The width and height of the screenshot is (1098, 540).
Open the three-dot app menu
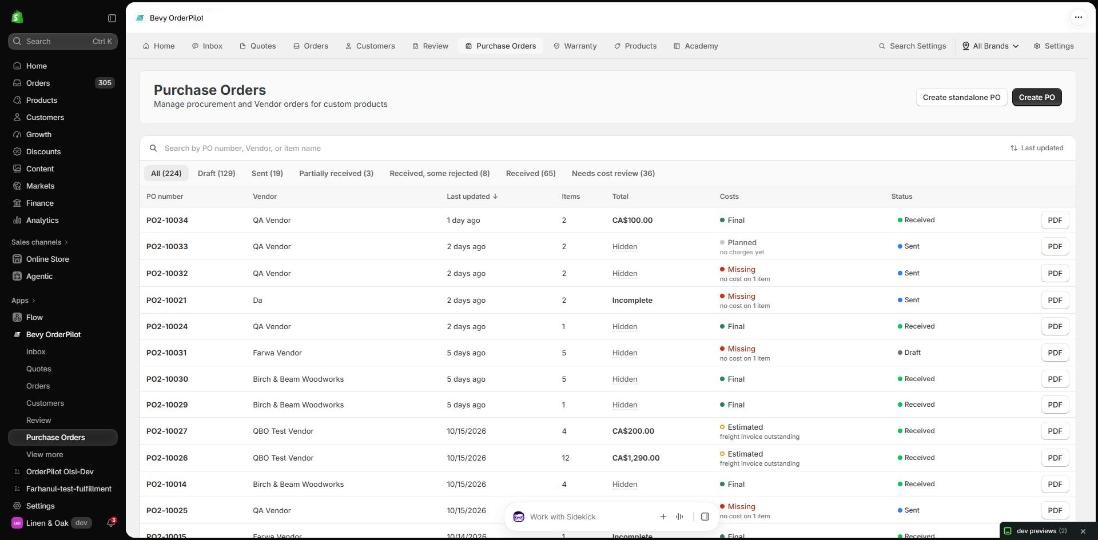coord(1078,18)
